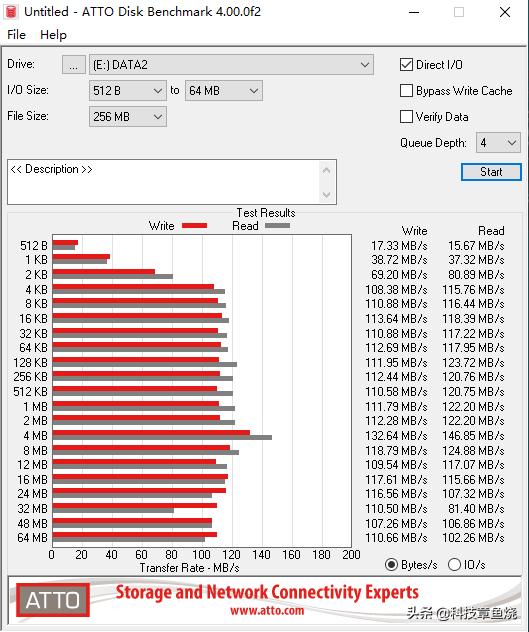Image resolution: width=529 pixels, height=632 pixels.
Task: Click into the Description text field
Action: click(x=163, y=182)
